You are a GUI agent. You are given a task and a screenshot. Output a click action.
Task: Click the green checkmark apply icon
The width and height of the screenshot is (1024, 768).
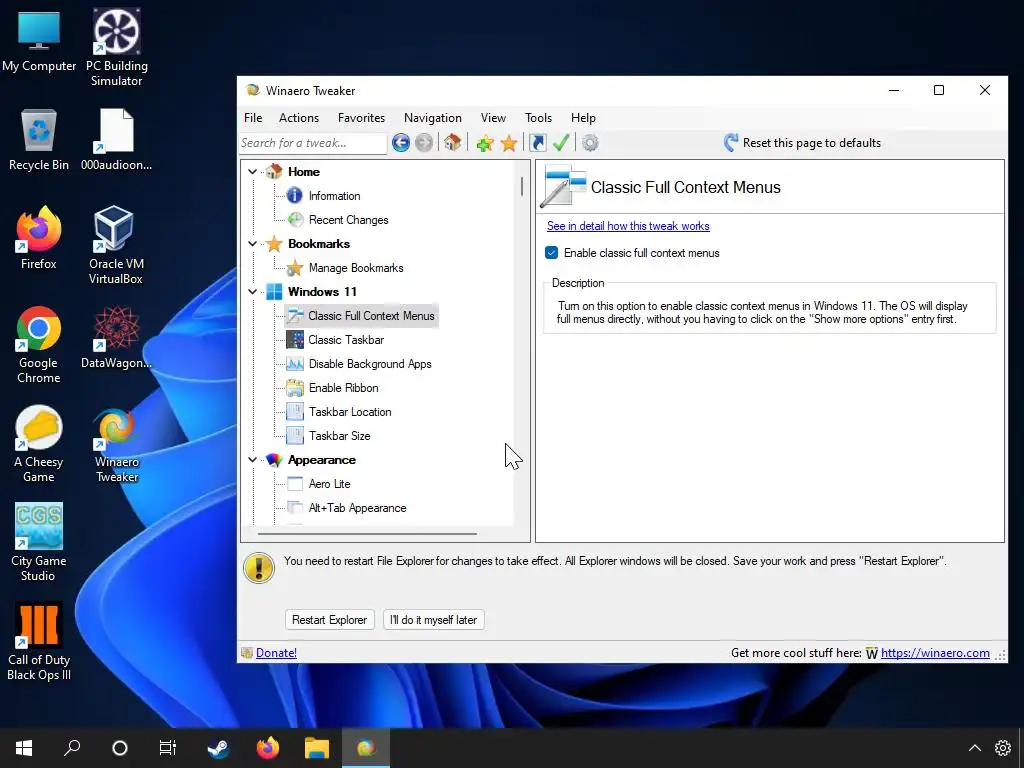coord(561,142)
